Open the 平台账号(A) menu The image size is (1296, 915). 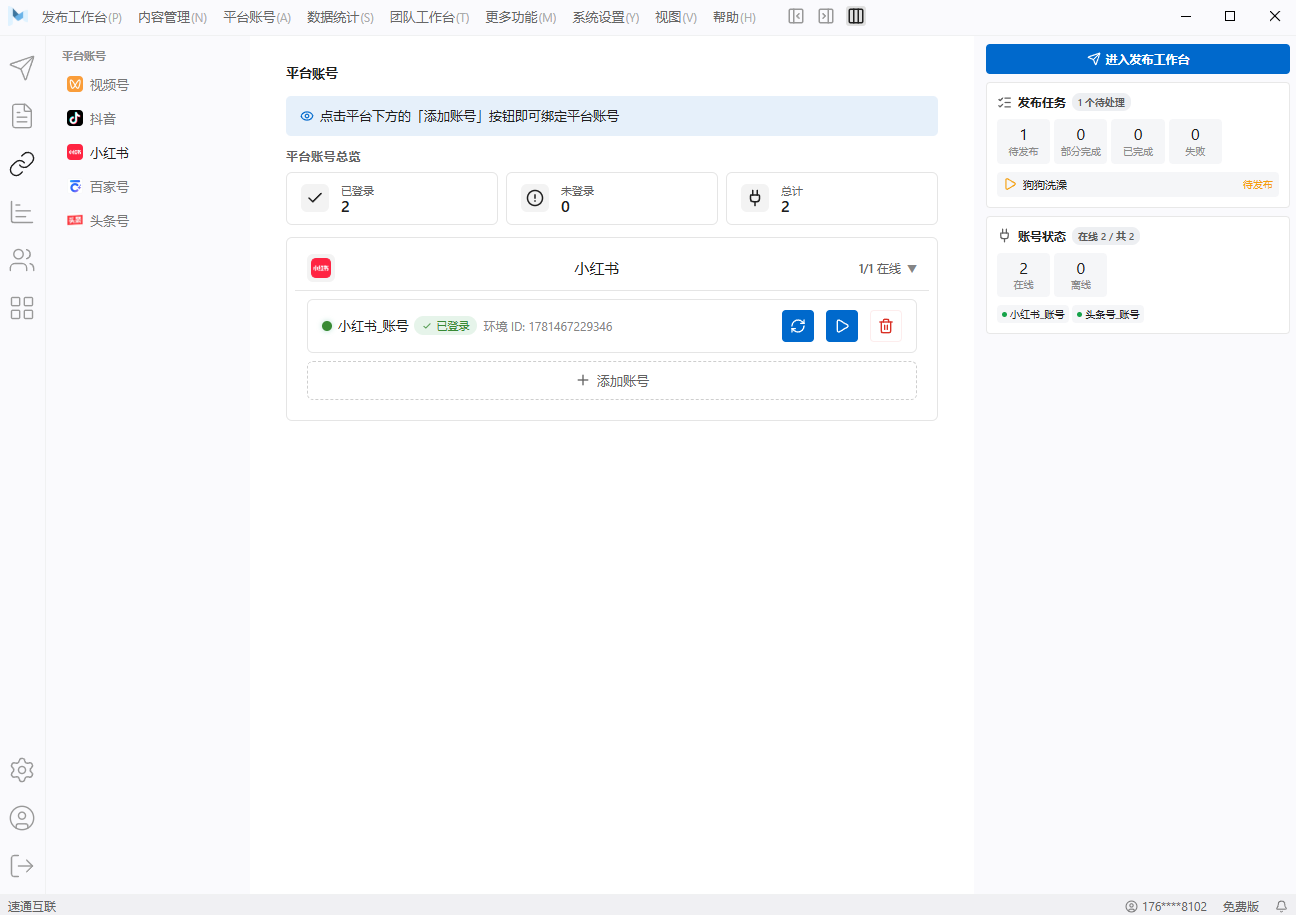tap(258, 17)
